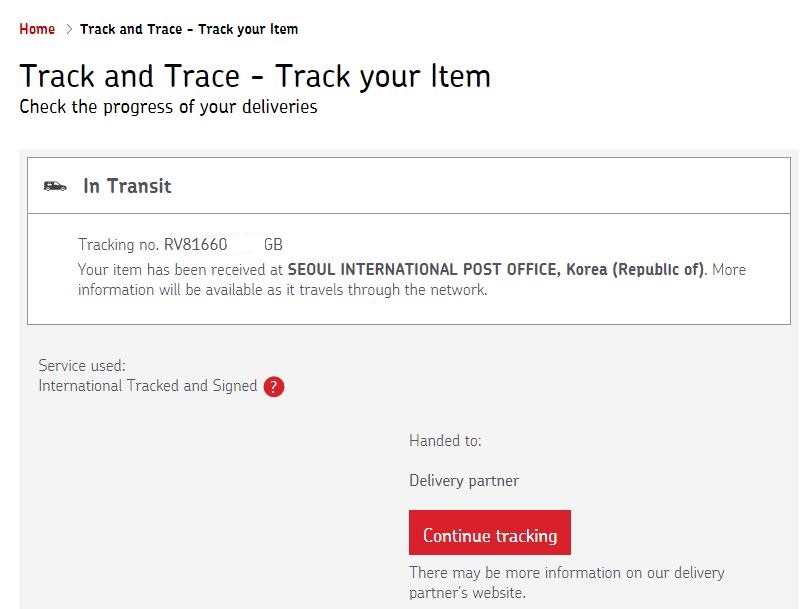Click the International Tracked and Signed label

coord(148,386)
